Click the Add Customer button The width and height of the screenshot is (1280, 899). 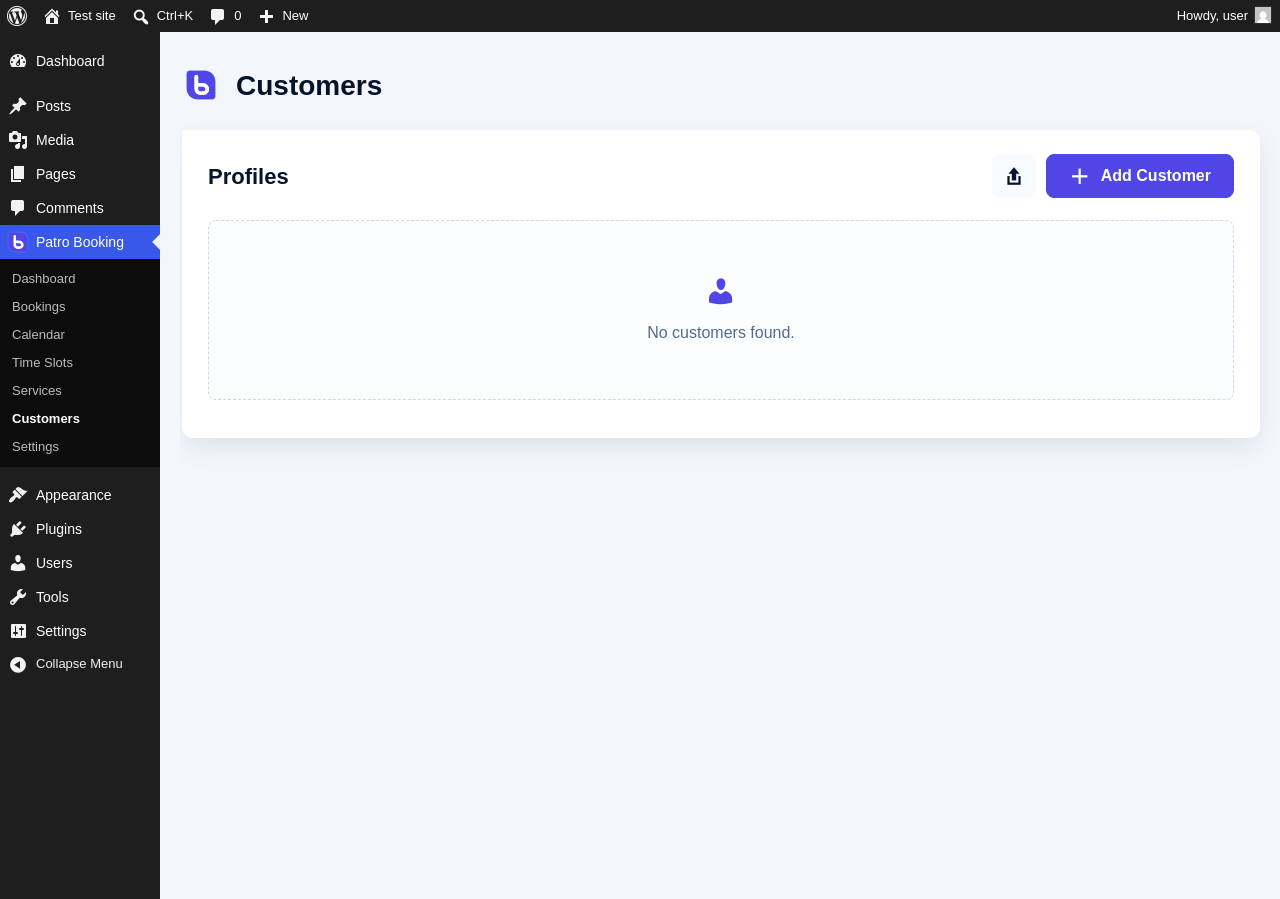point(1140,176)
